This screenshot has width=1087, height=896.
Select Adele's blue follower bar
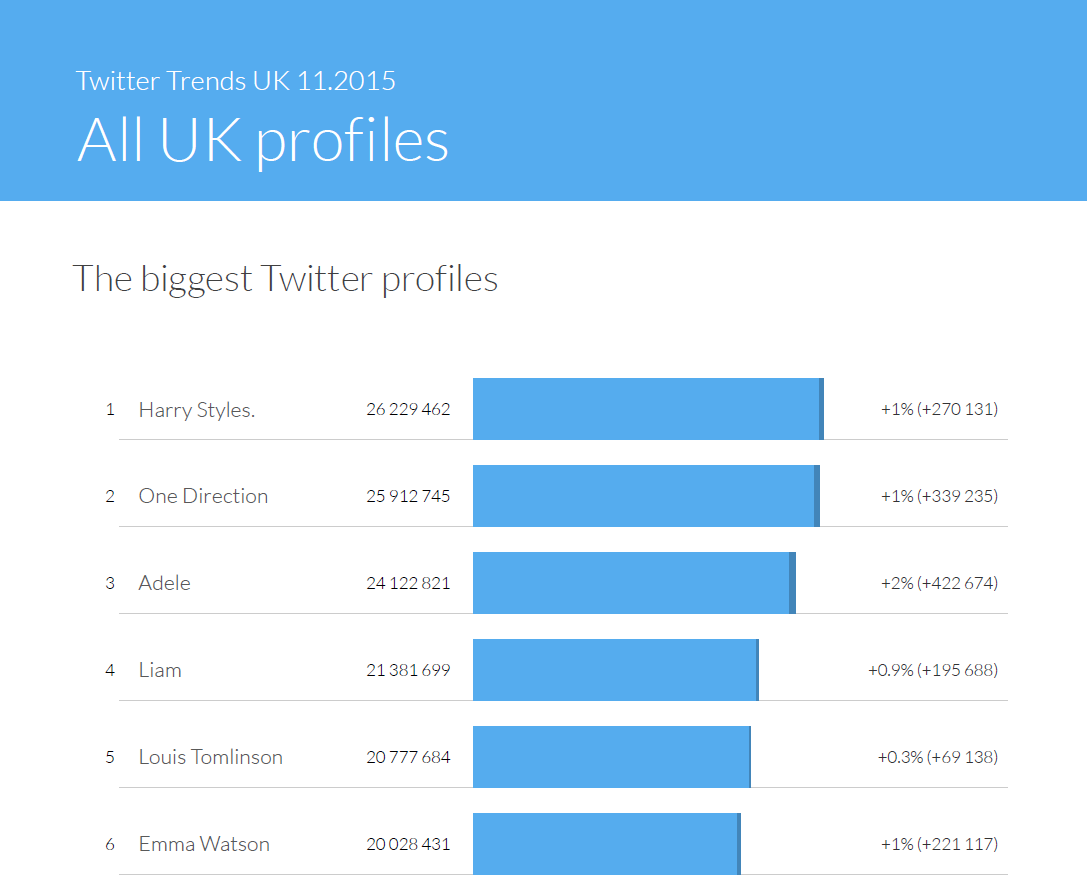tap(633, 583)
